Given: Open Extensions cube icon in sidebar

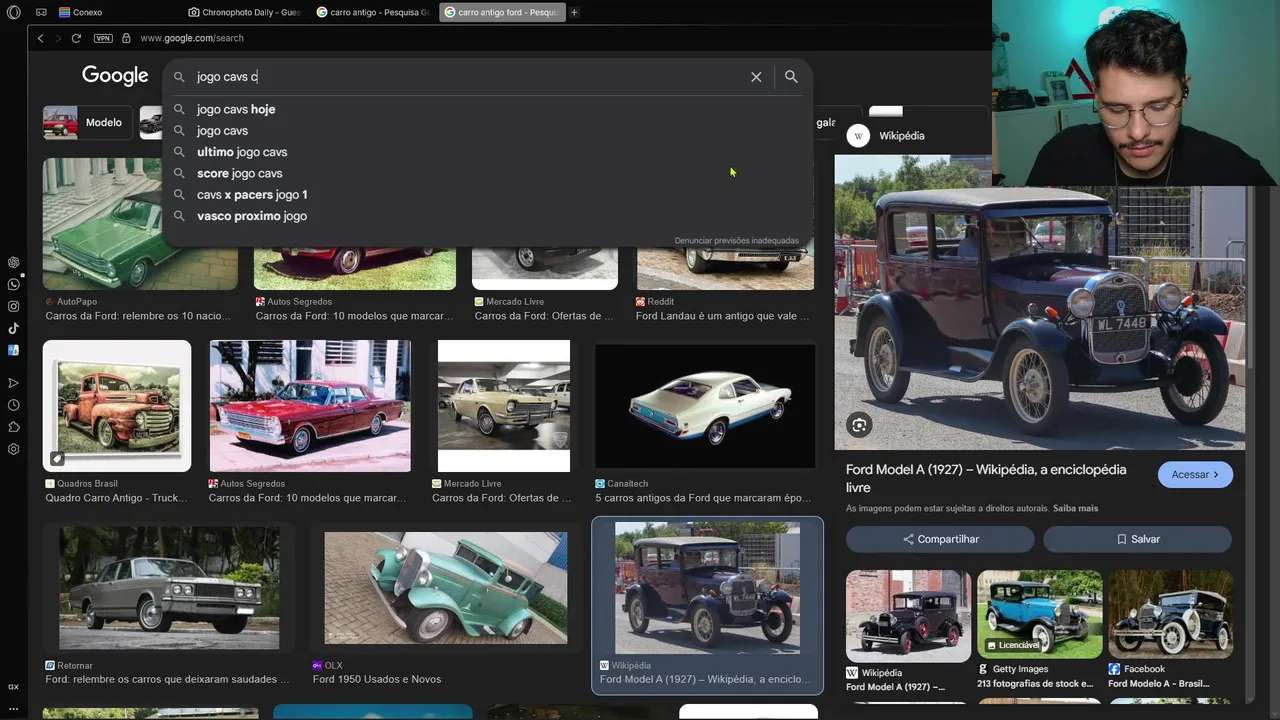Looking at the screenshot, I should pos(13,427).
